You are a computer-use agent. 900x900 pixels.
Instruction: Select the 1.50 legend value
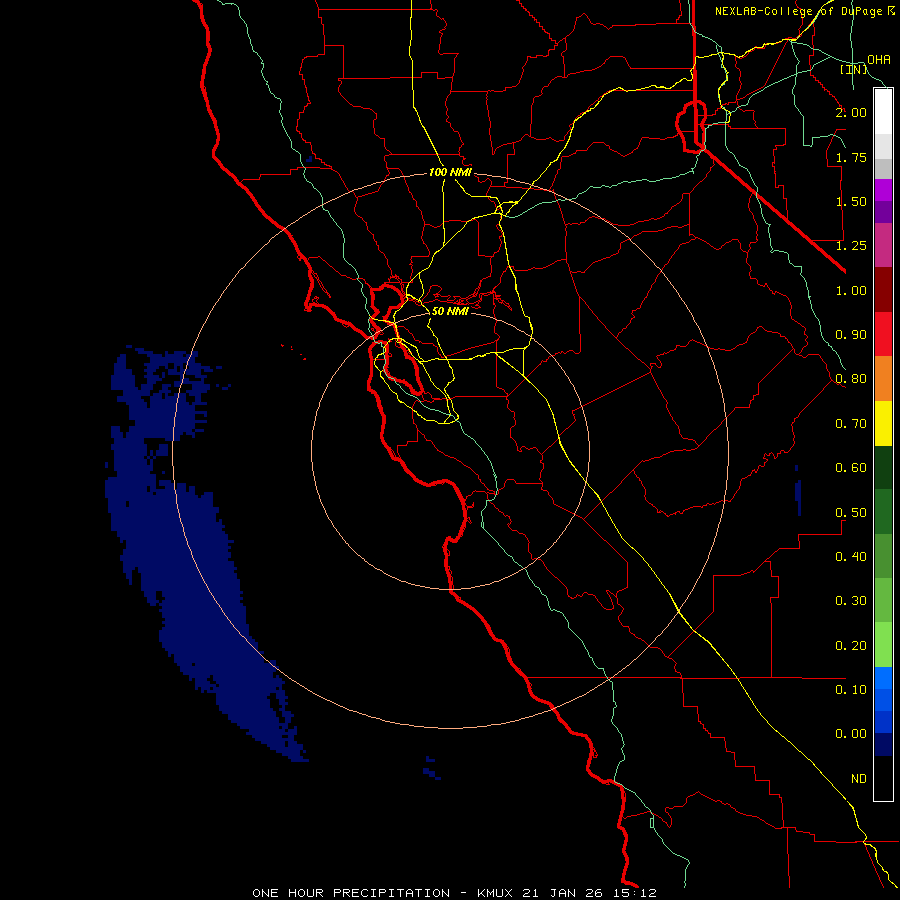[851, 201]
